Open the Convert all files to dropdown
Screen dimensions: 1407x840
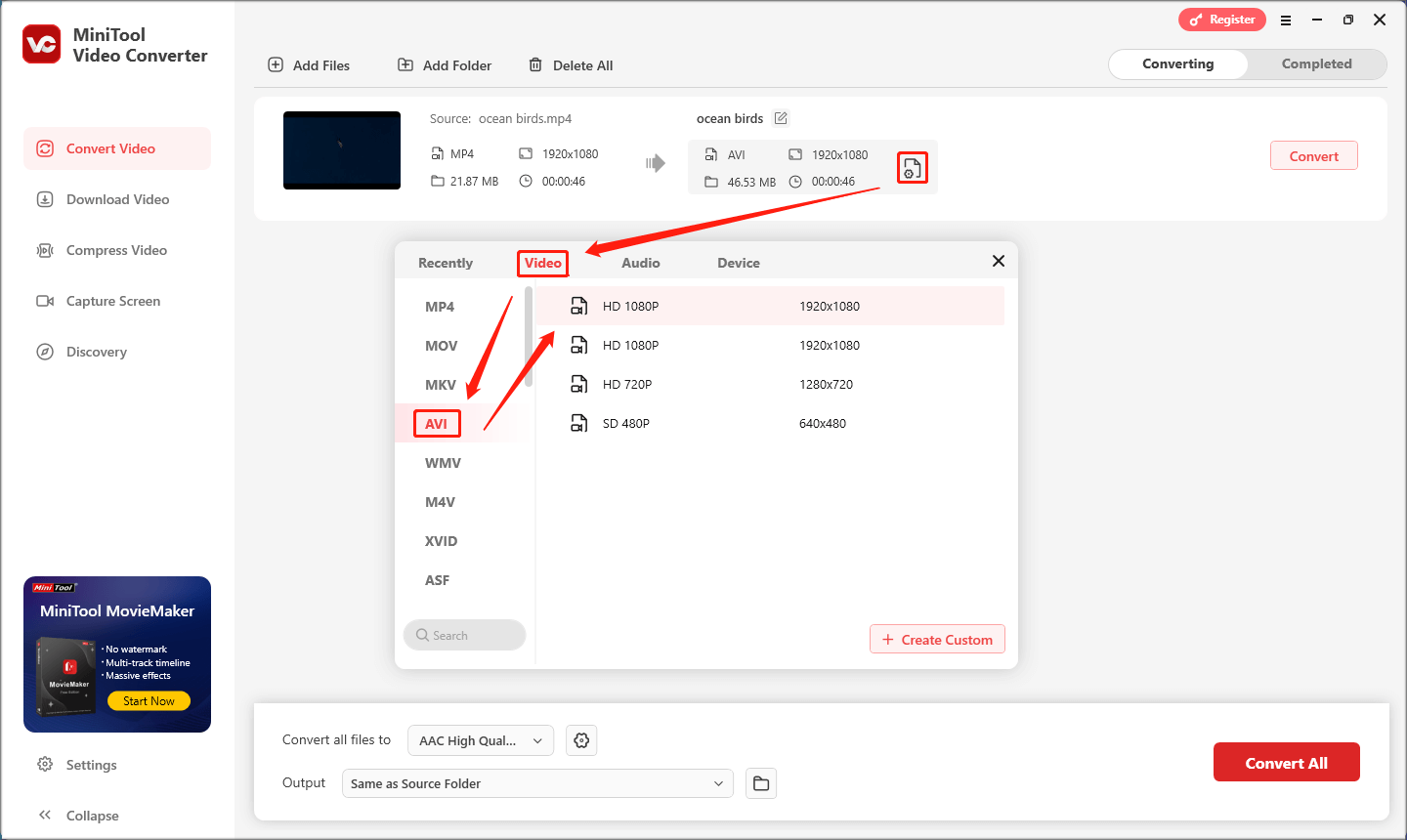click(x=481, y=740)
